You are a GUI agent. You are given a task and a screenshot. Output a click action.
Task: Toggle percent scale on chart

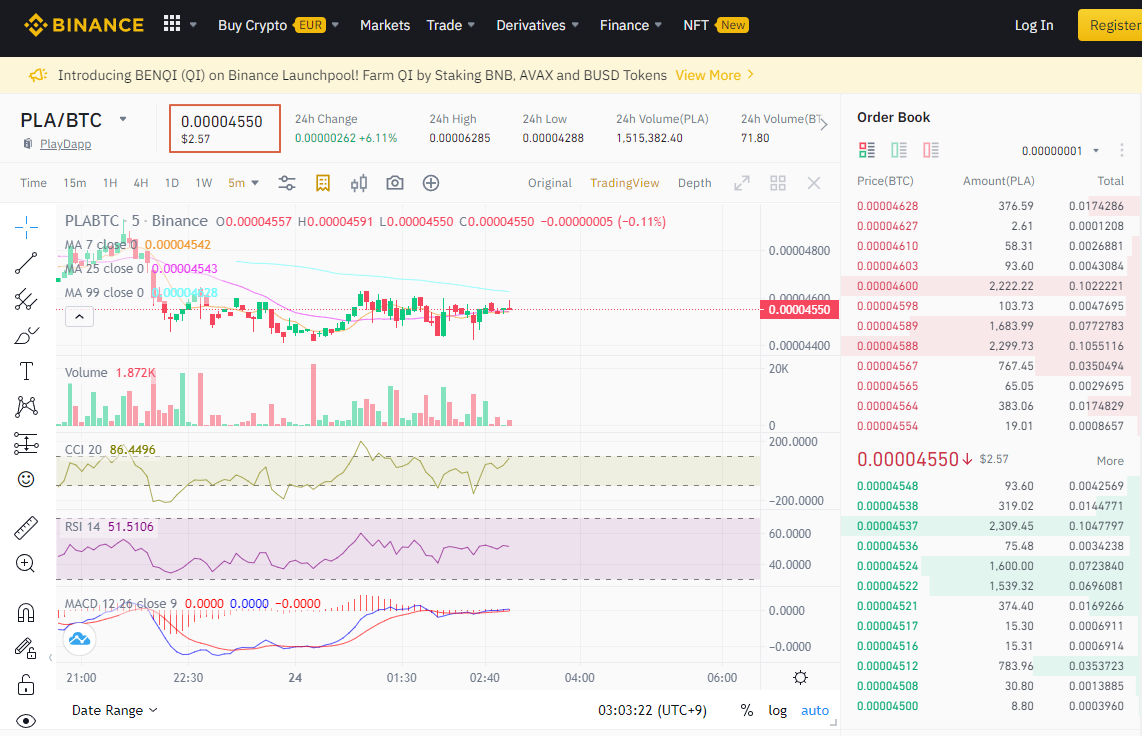(x=747, y=711)
